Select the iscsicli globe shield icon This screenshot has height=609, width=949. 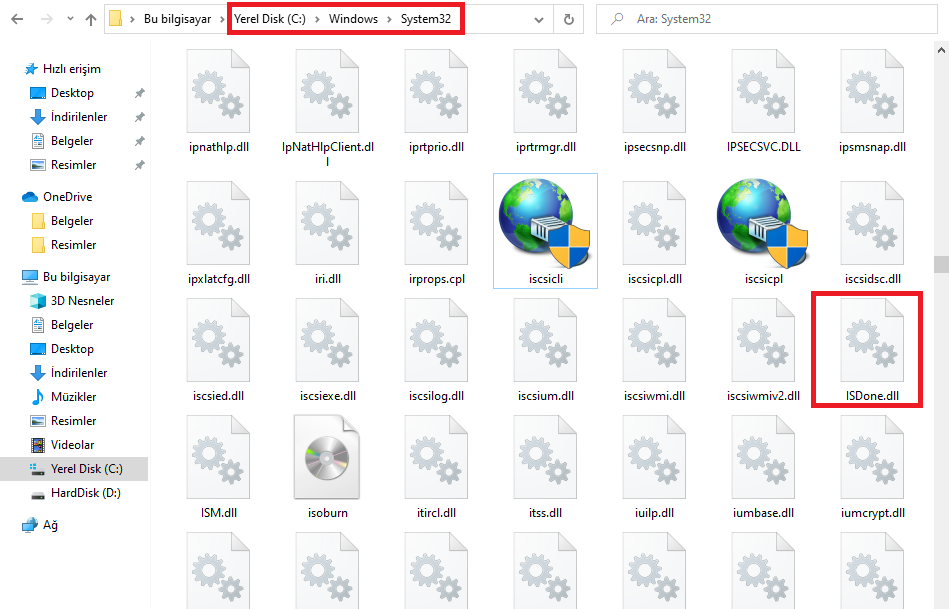tap(544, 223)
